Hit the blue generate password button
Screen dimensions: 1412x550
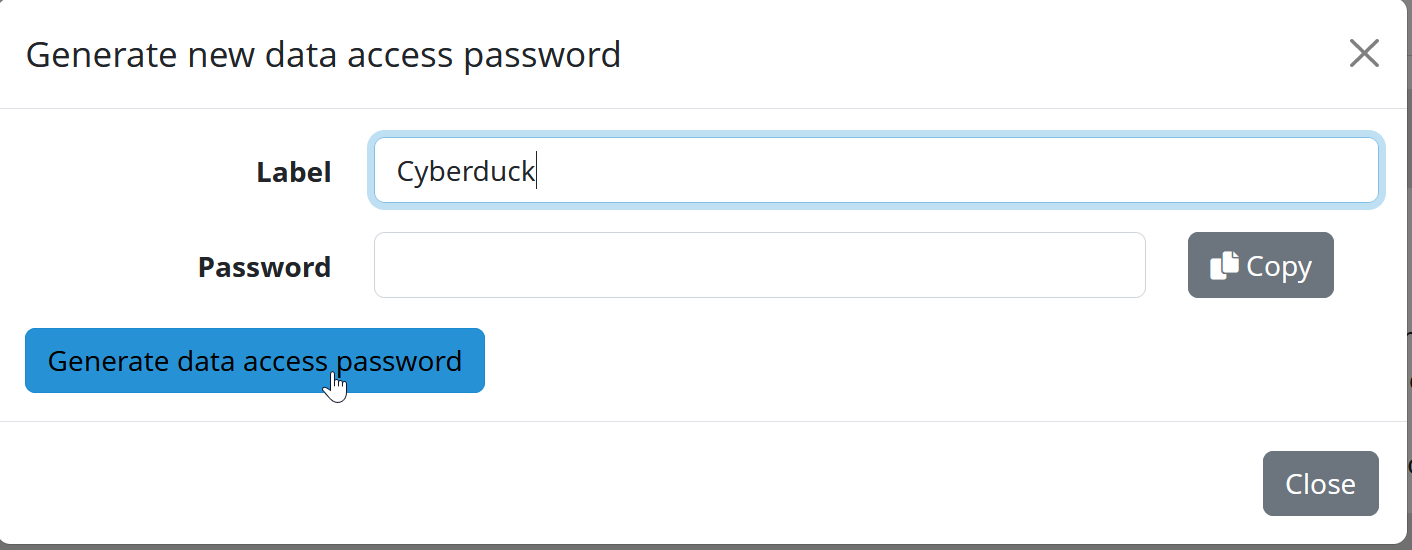255,360
